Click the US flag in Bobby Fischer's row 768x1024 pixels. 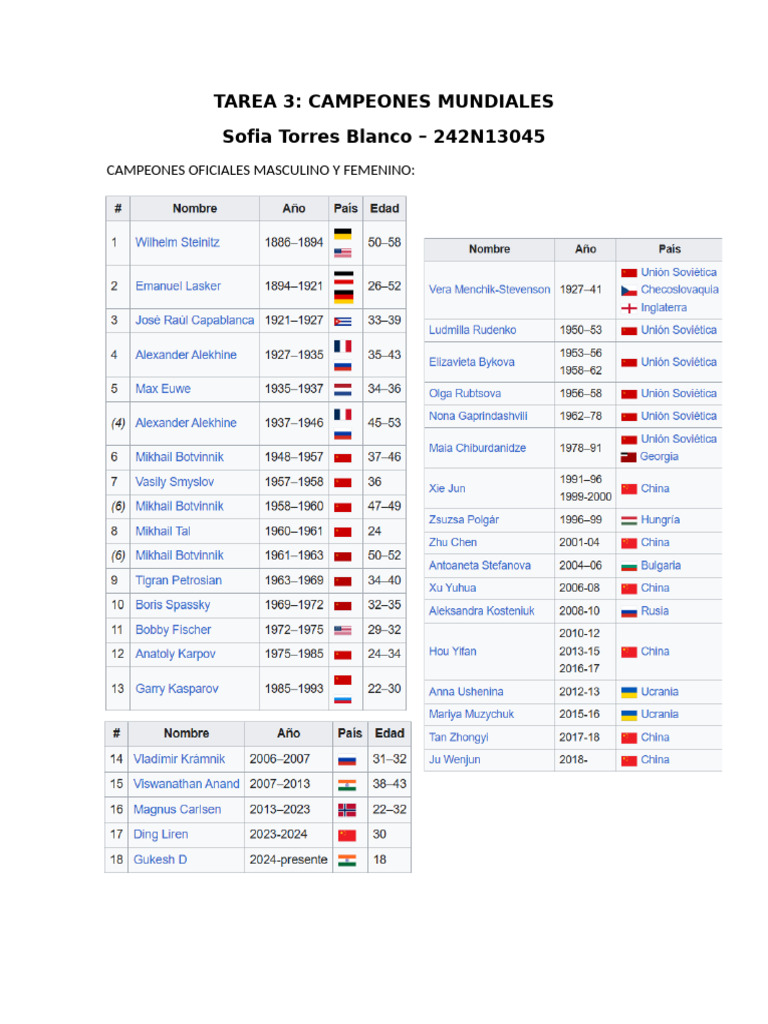pos(343,631)
